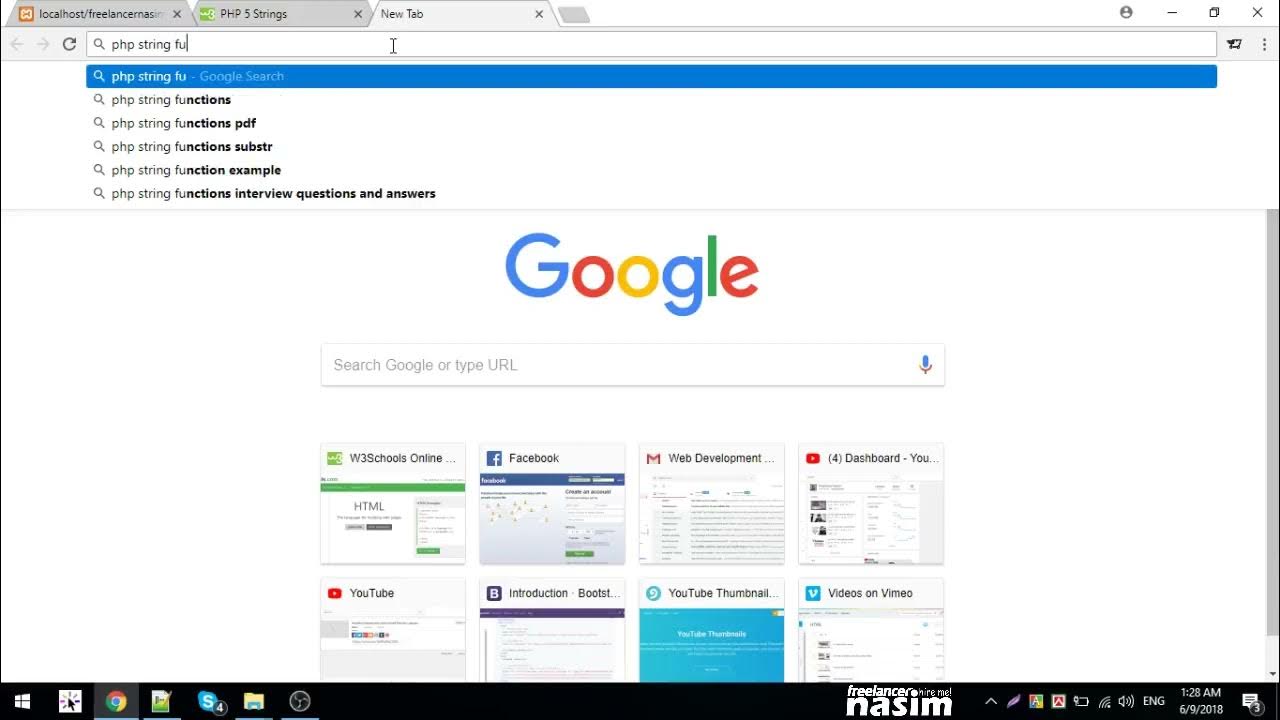The width and height of the screenshot is (1280, 720).
Task: Open the cursor highlighter app in taskbar
Action: (70, 701)
